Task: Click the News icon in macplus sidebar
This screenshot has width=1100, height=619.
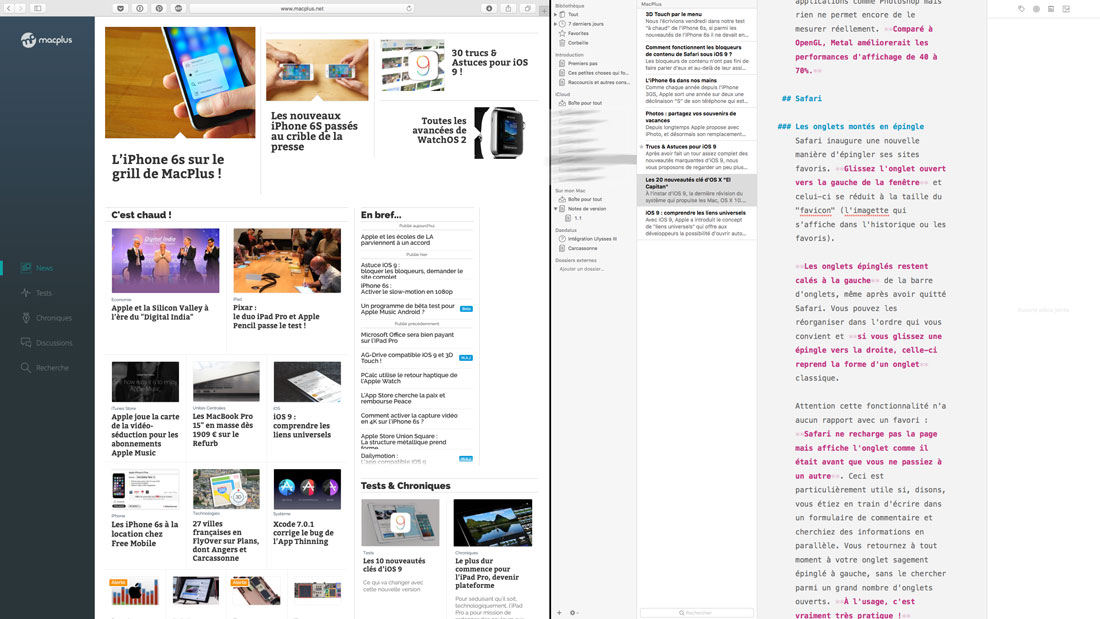Action: point(26,267)
